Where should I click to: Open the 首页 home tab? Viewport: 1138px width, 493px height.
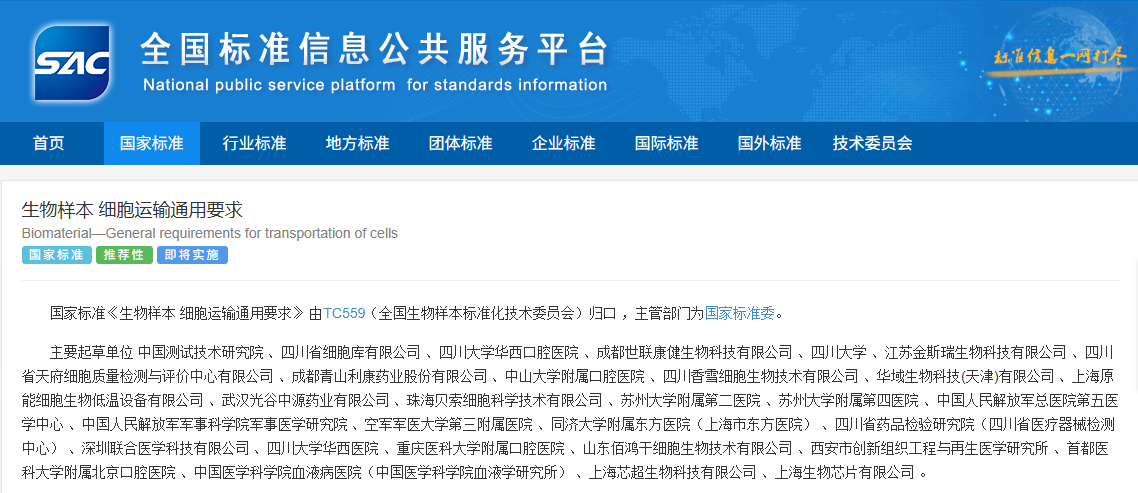pos(48,143)
